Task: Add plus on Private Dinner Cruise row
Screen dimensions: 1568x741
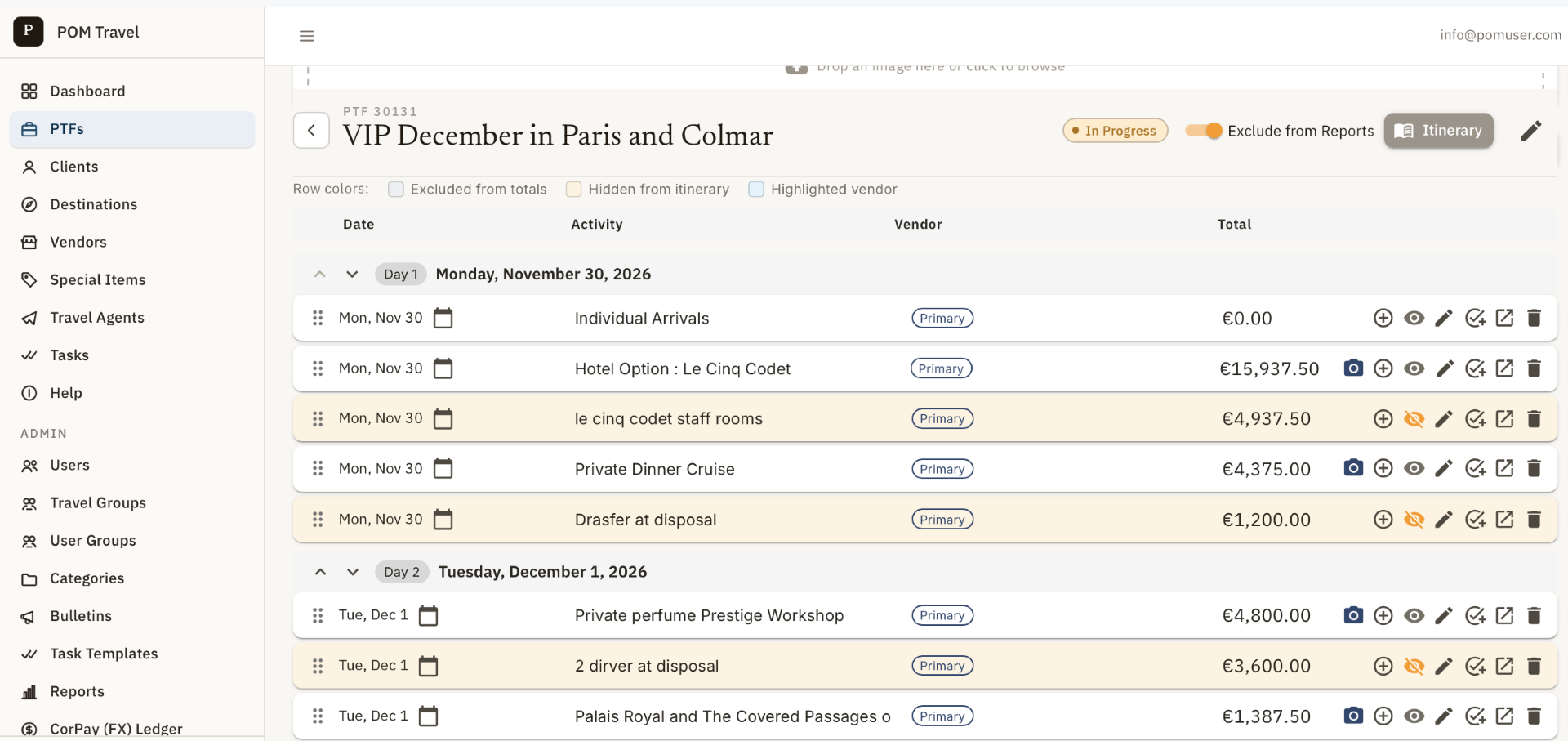Action: click(1383, 469)
